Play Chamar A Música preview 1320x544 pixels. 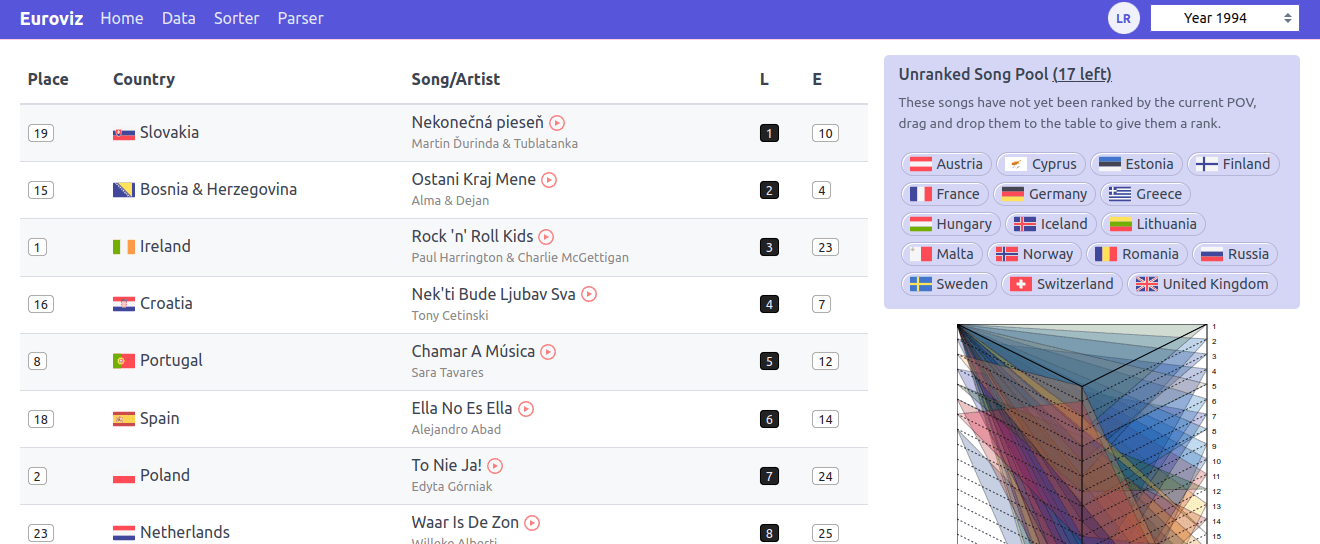(548, 352)
